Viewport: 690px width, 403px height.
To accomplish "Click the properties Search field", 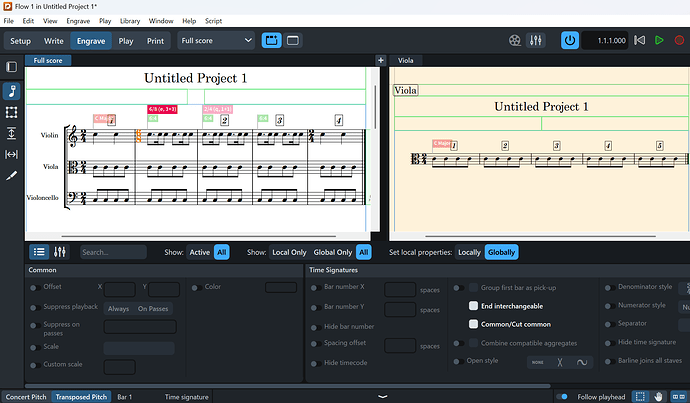I will click(x=113, y=252).
